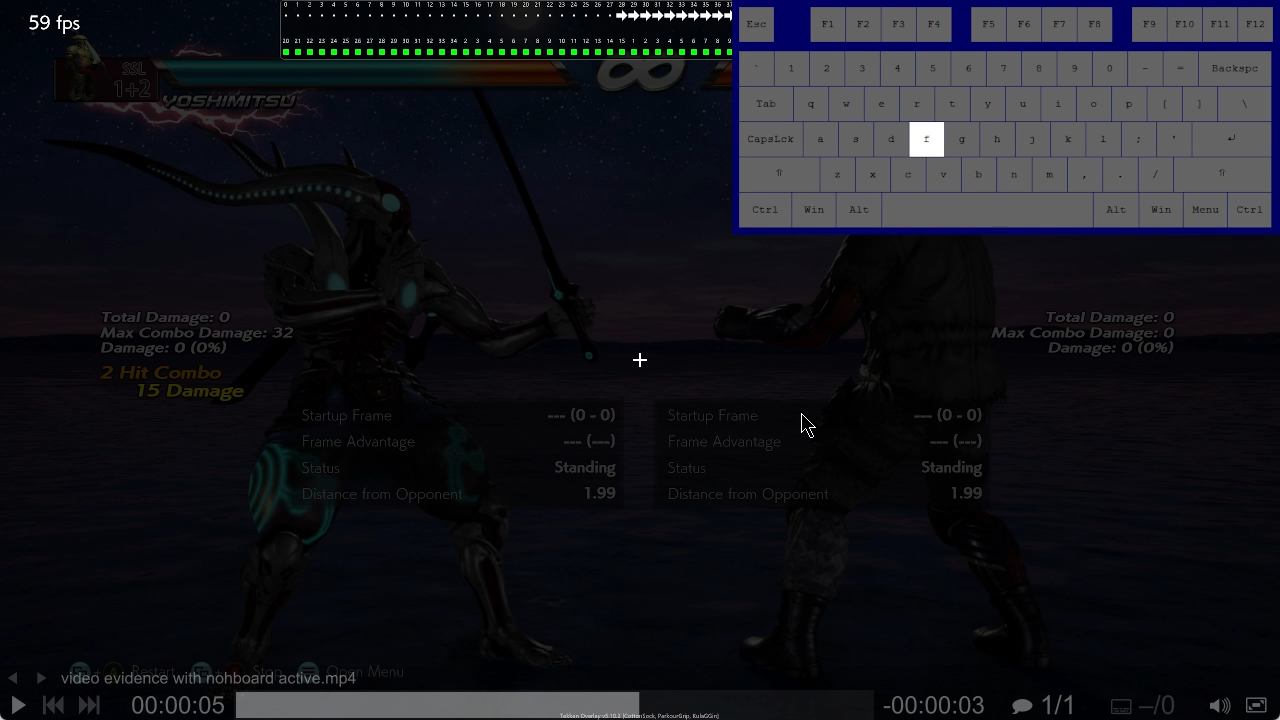Skip forward to the end of the video
The image size is (1280, 720).
[x=89, y=705]
